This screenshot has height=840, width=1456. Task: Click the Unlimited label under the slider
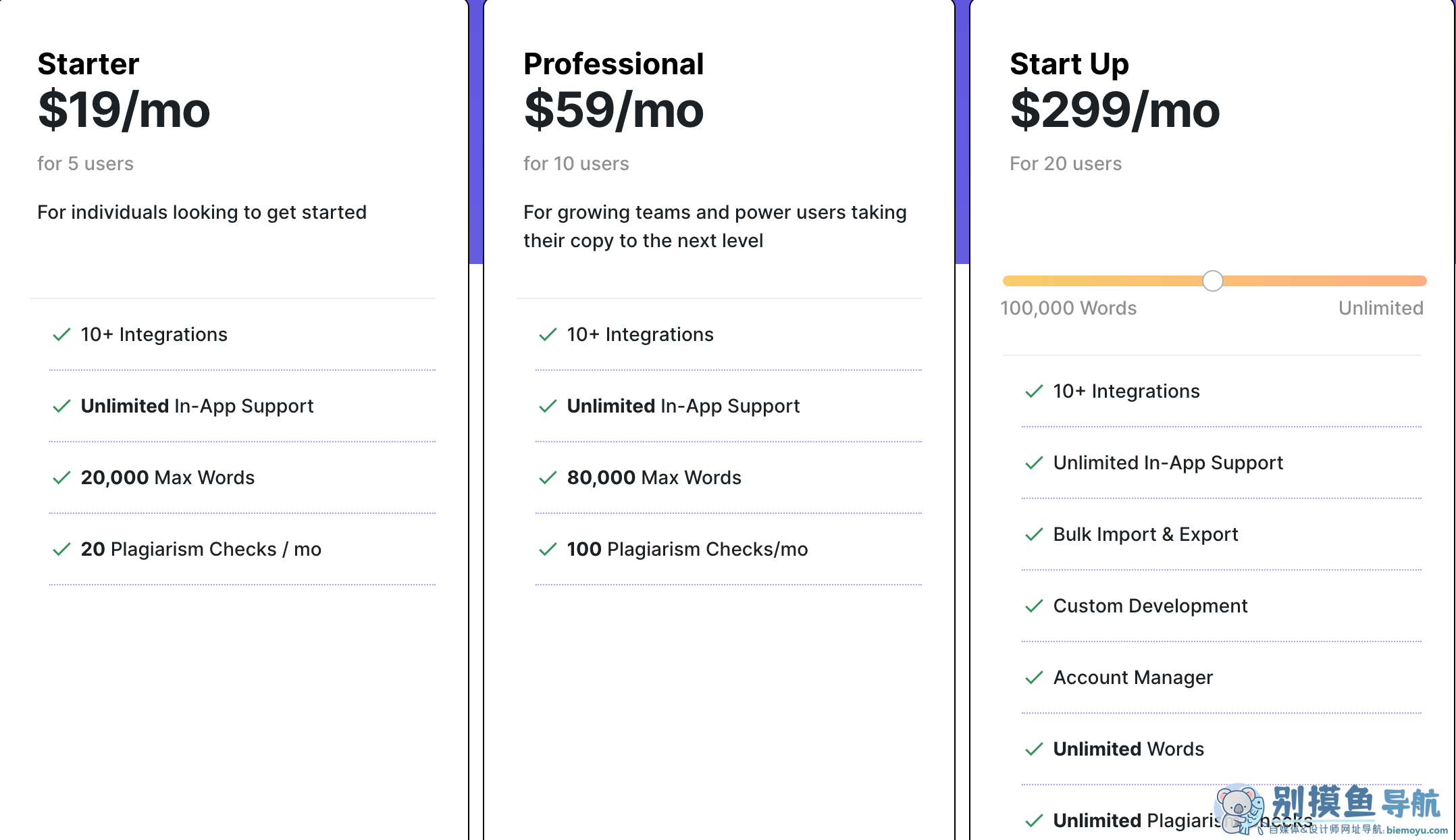(x=1380, y=308)
